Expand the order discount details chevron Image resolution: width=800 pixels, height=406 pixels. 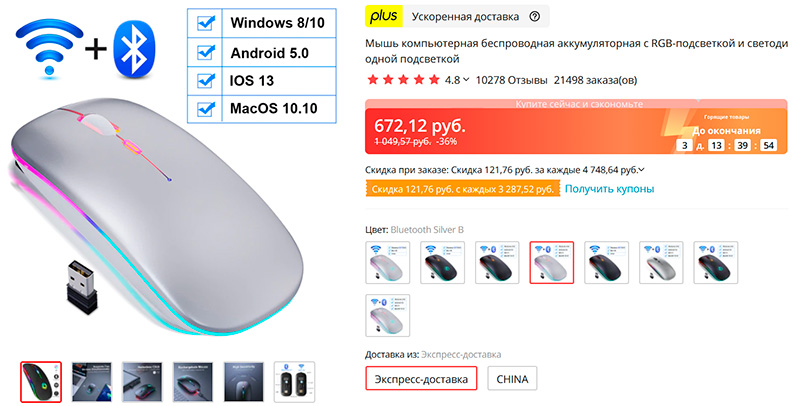click(641, 170)
